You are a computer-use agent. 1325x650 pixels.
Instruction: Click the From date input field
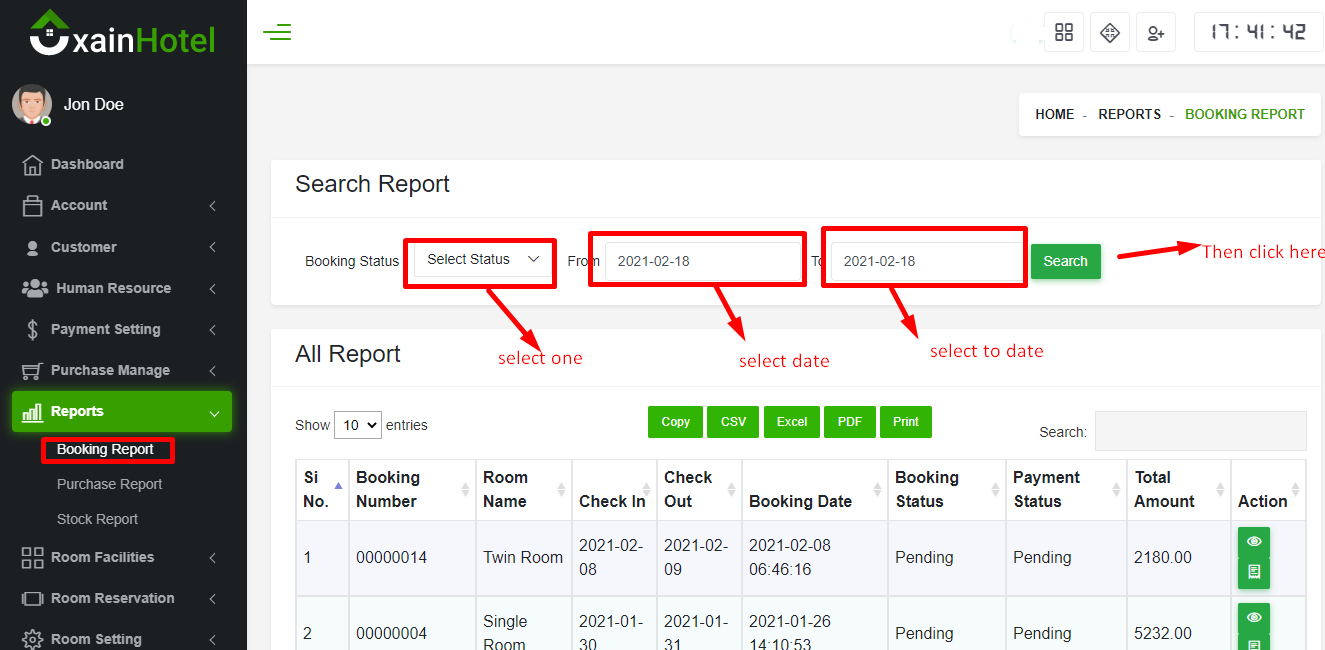coord(702,261)
